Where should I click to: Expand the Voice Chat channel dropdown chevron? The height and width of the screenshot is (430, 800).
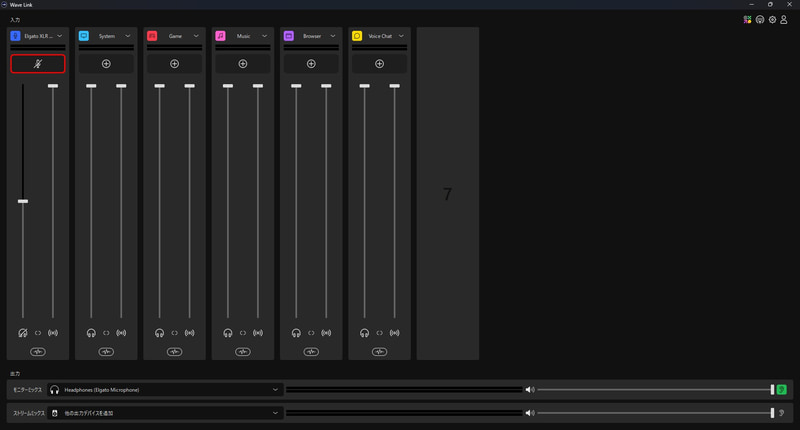(x=402, y=36)
